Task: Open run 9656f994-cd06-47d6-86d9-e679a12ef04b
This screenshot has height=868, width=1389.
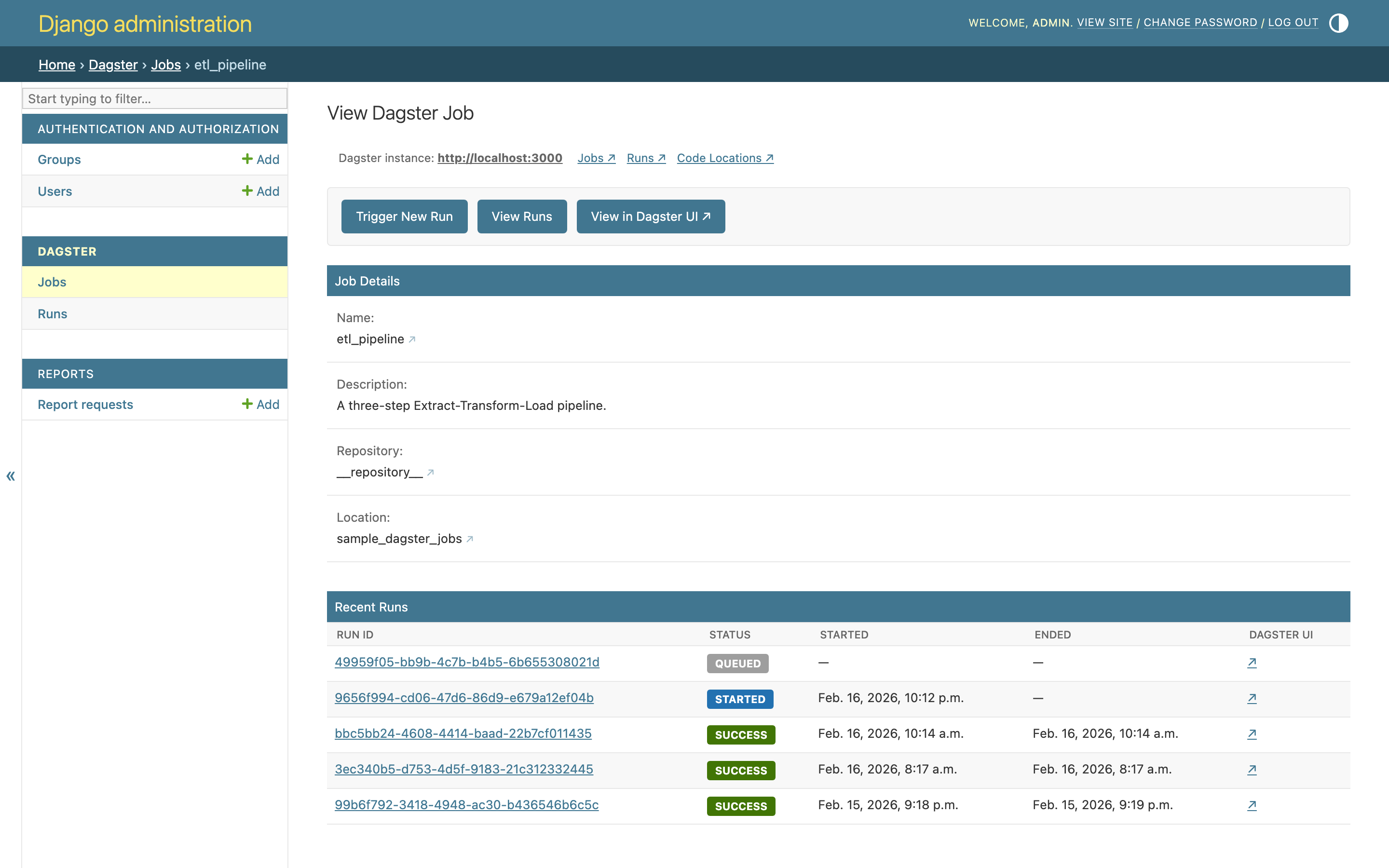Action: 464,697
